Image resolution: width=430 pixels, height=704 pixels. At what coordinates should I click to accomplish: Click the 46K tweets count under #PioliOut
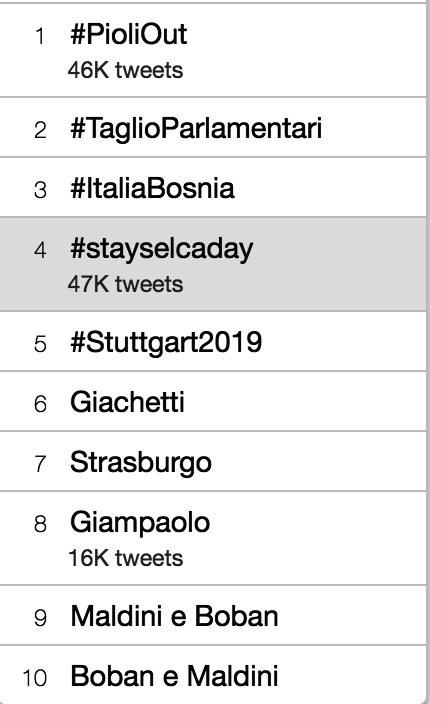(126, 70)
